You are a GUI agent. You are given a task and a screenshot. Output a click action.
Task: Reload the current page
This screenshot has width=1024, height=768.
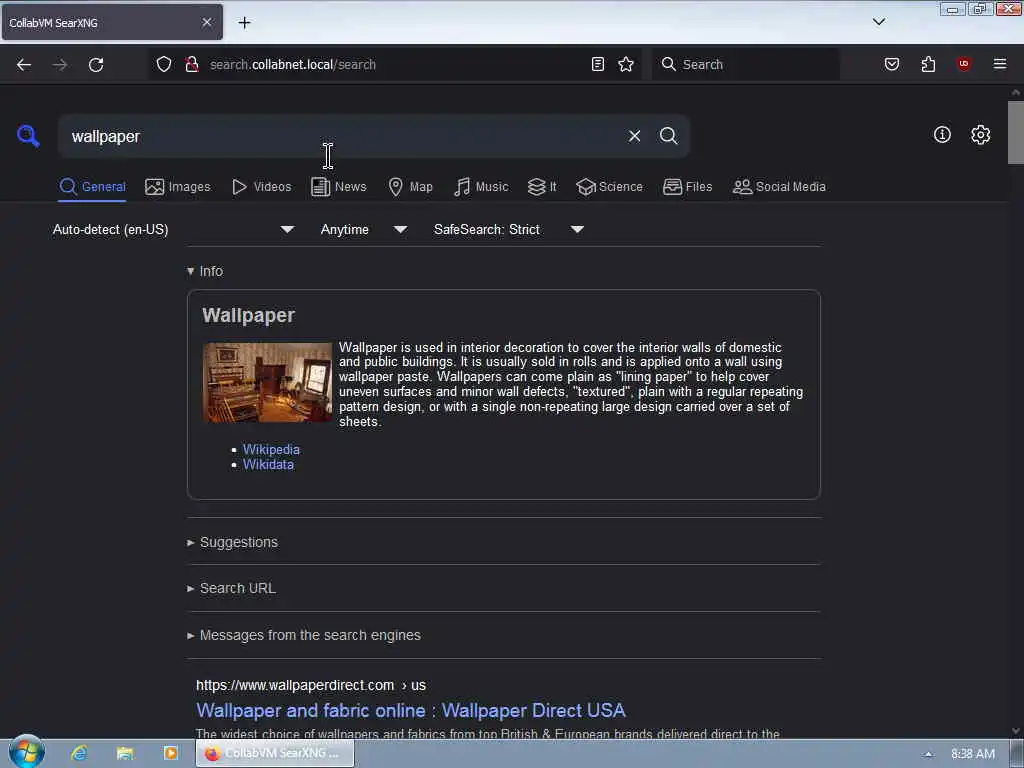96,65
